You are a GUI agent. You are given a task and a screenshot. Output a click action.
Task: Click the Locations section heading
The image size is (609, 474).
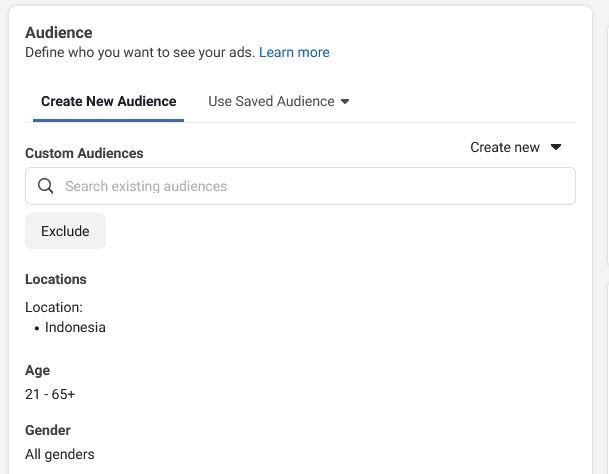click(x=56, y=279)
